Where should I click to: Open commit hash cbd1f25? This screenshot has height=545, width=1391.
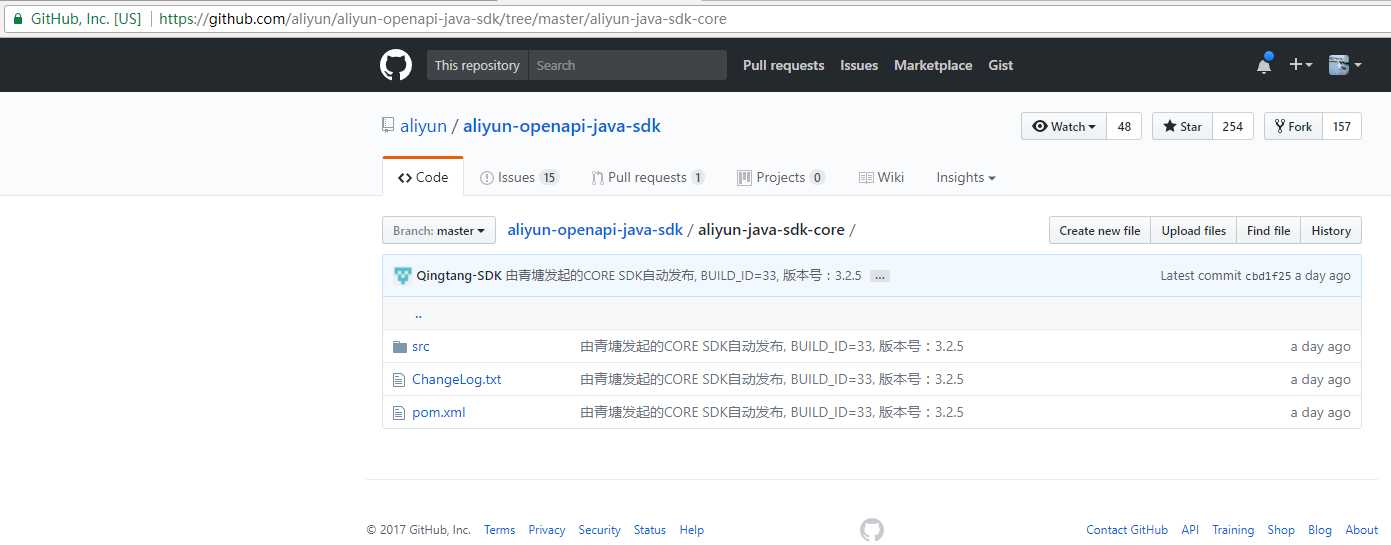pos(1268,276)
